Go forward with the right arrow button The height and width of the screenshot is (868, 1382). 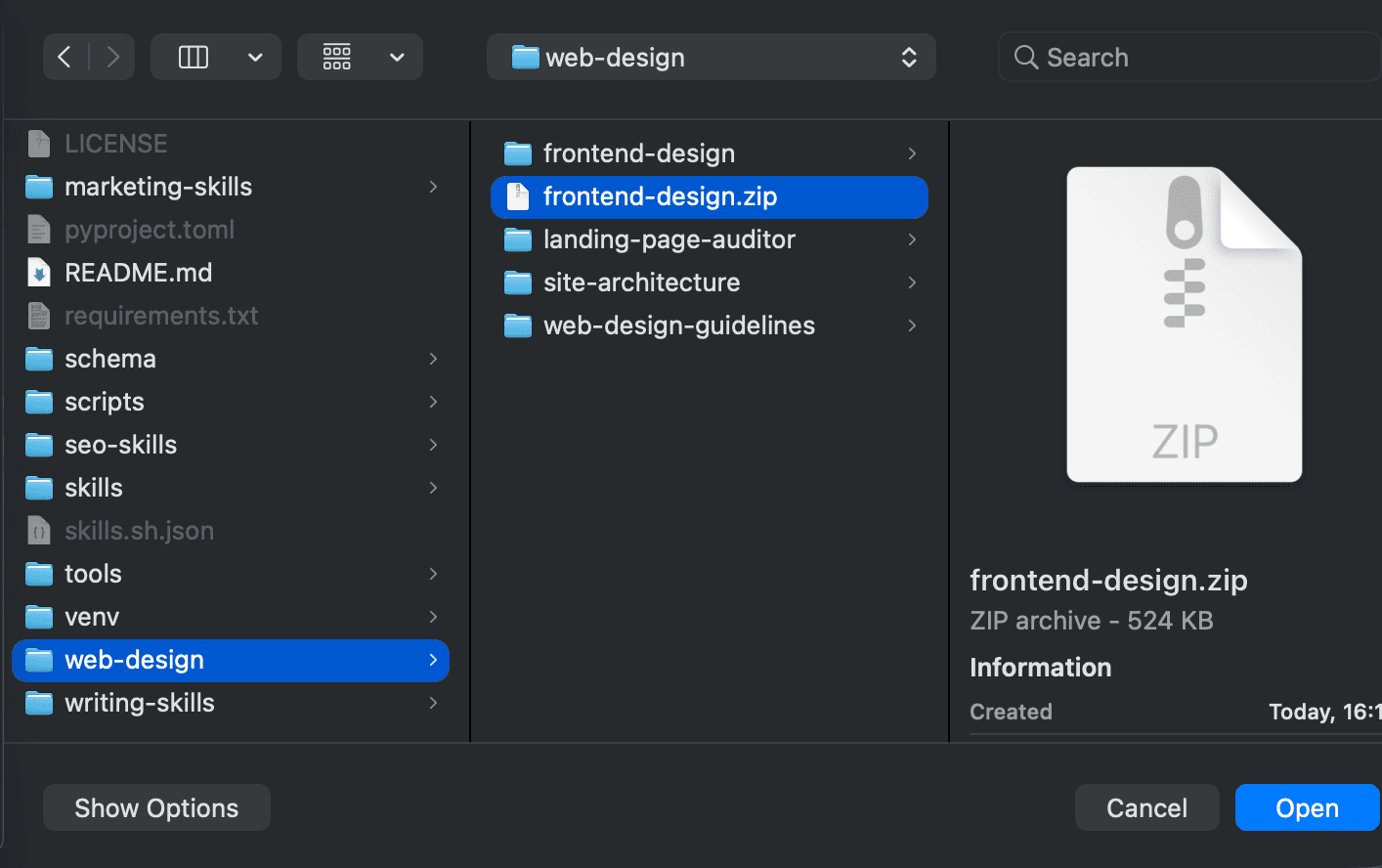pyautogui.click(x=112, y=57)
